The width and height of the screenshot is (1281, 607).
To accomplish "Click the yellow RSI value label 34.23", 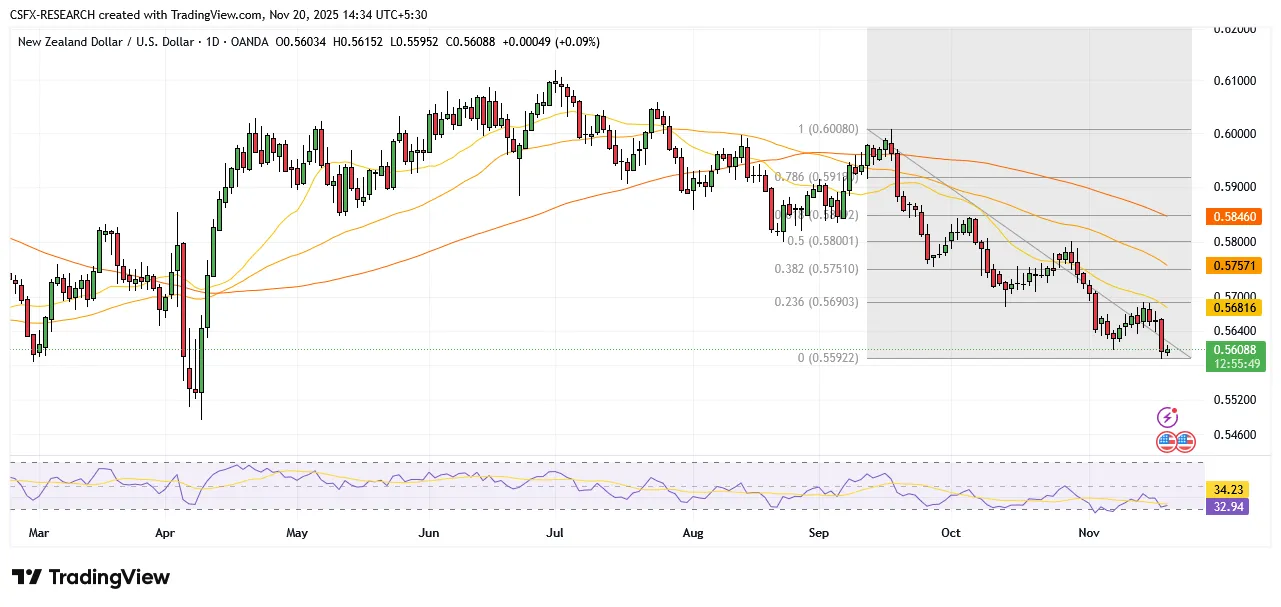I will click(x=1228, y=490).
